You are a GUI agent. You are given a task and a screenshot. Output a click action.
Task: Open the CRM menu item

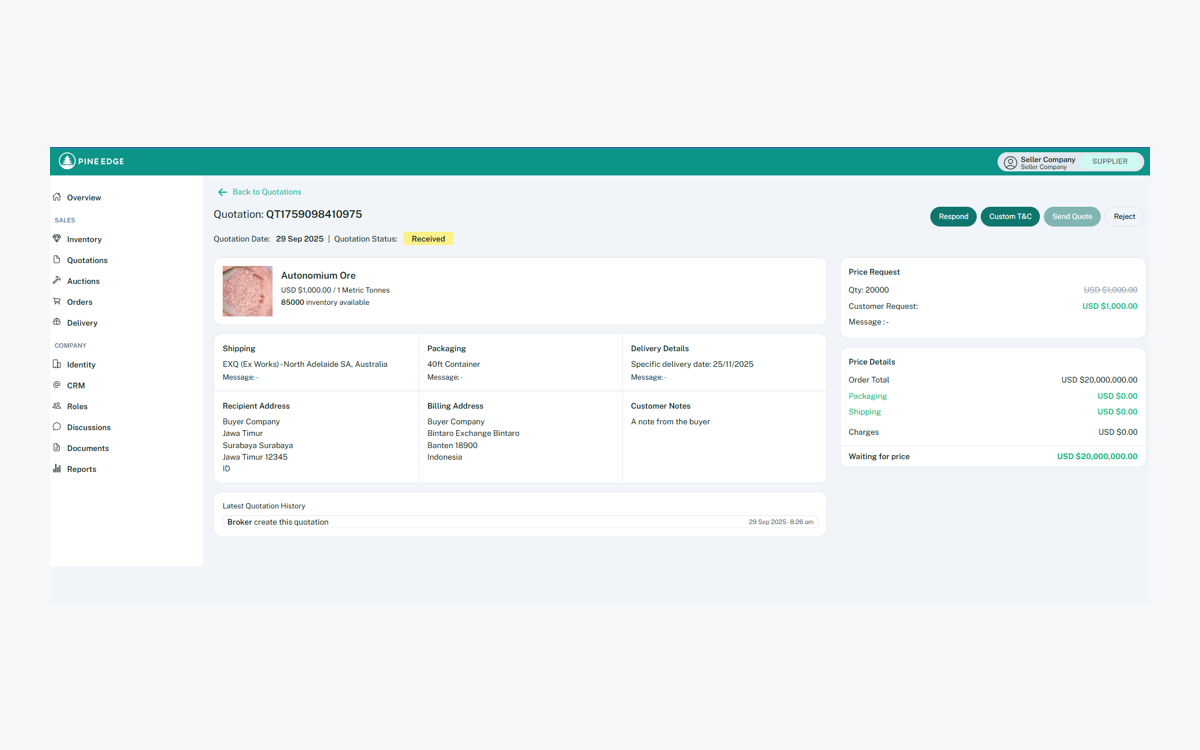[75, 385]
